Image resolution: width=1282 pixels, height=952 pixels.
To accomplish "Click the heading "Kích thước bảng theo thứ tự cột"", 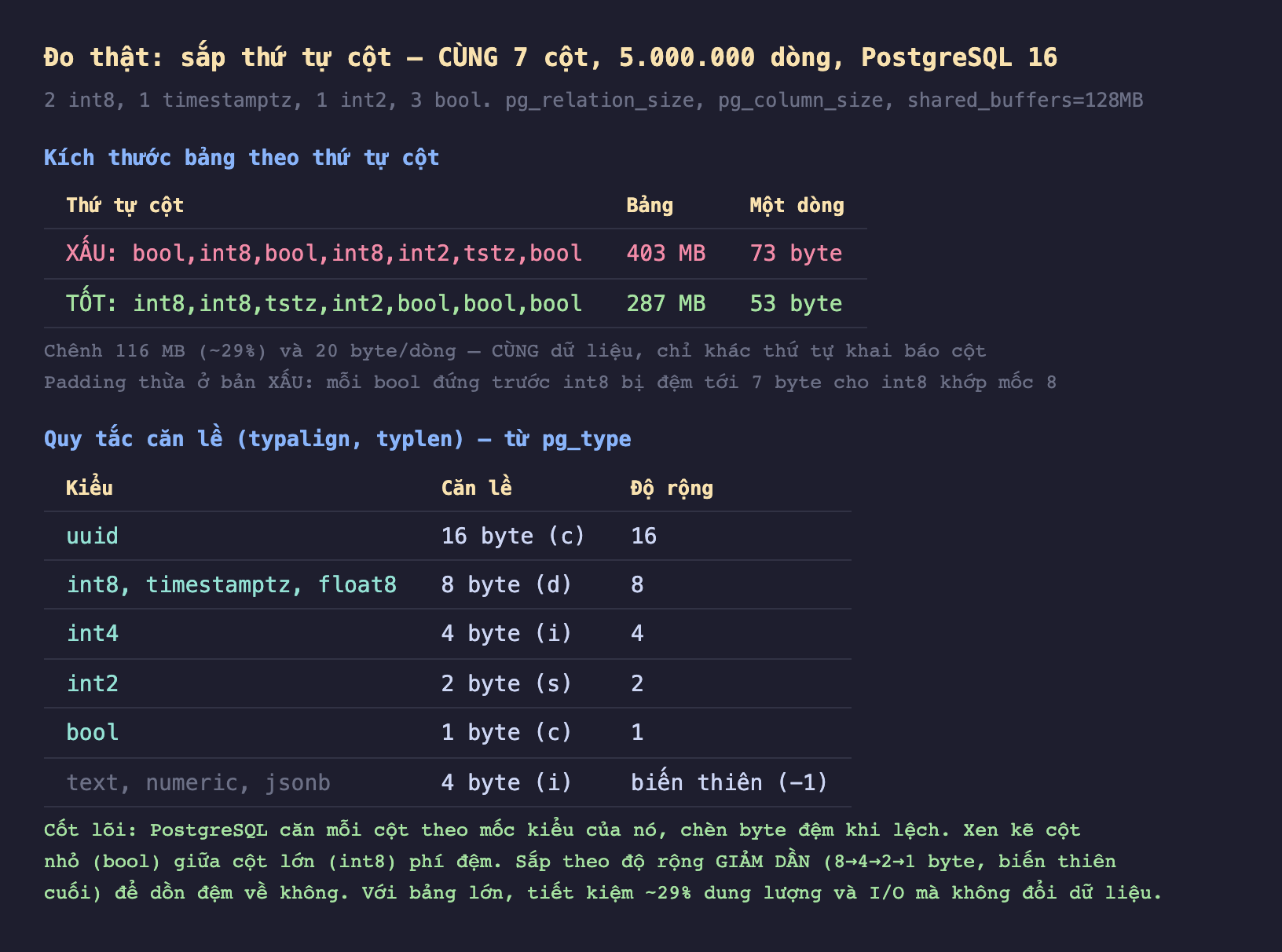I will (241, 158).
